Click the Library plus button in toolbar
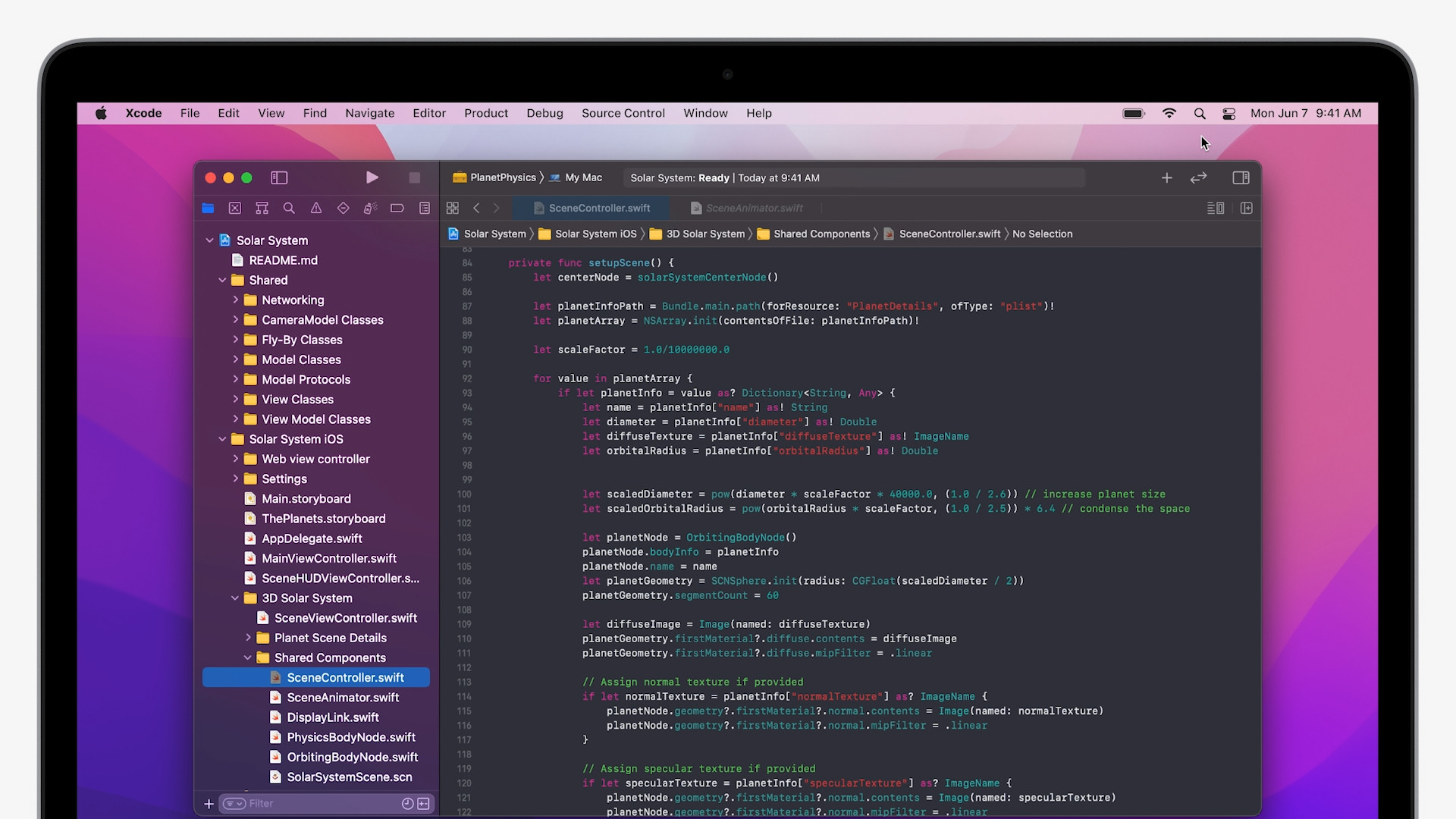This screenshot has height=819, width=1456. pos(1166,177)
